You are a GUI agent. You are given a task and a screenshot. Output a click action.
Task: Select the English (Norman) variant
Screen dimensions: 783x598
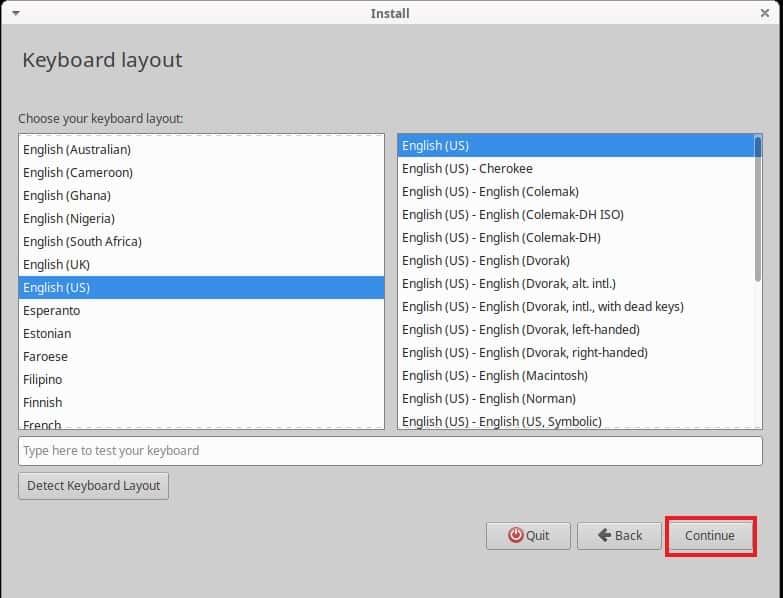pyautogui.click(x=576, y=398)
